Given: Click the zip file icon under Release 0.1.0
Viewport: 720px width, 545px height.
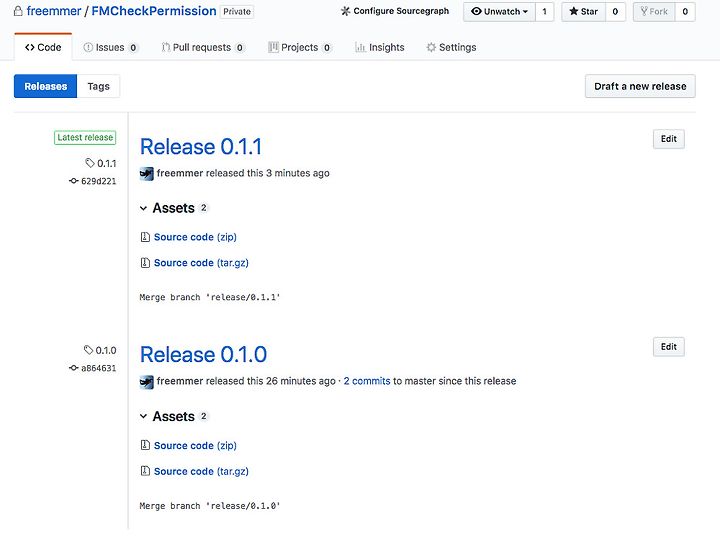Looking at the screenshot, I should [145, 445].
